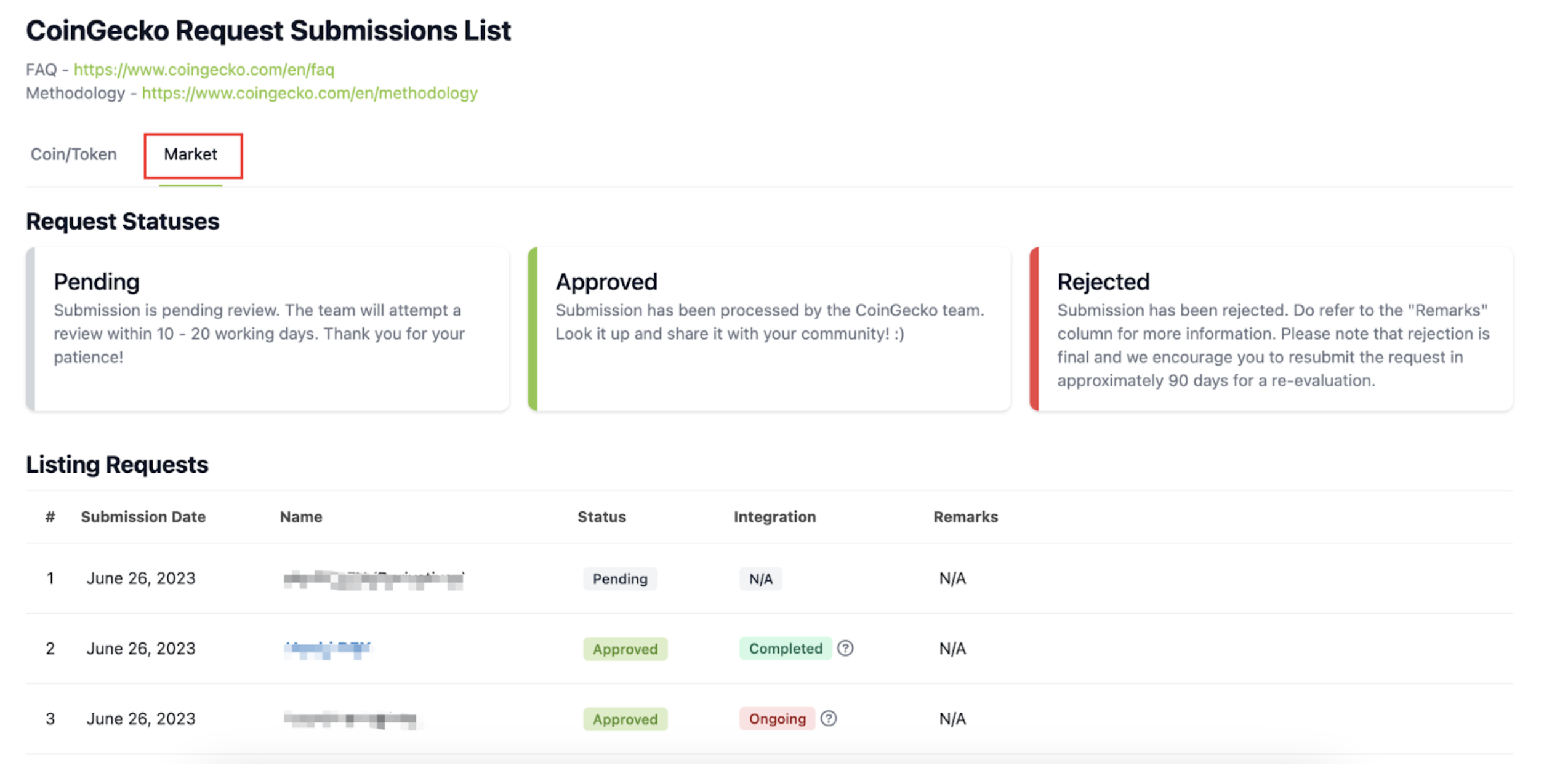Open the CoinGecko FAQ link

(x=204, y=70)
